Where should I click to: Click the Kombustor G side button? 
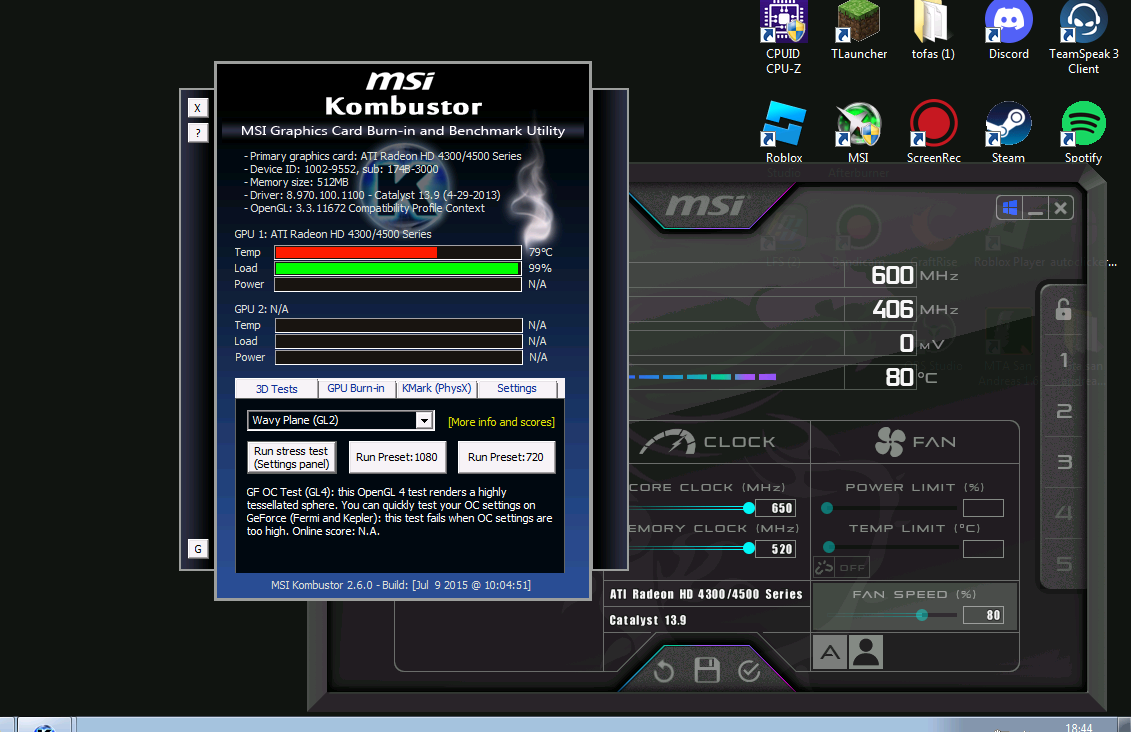point(198,549)
